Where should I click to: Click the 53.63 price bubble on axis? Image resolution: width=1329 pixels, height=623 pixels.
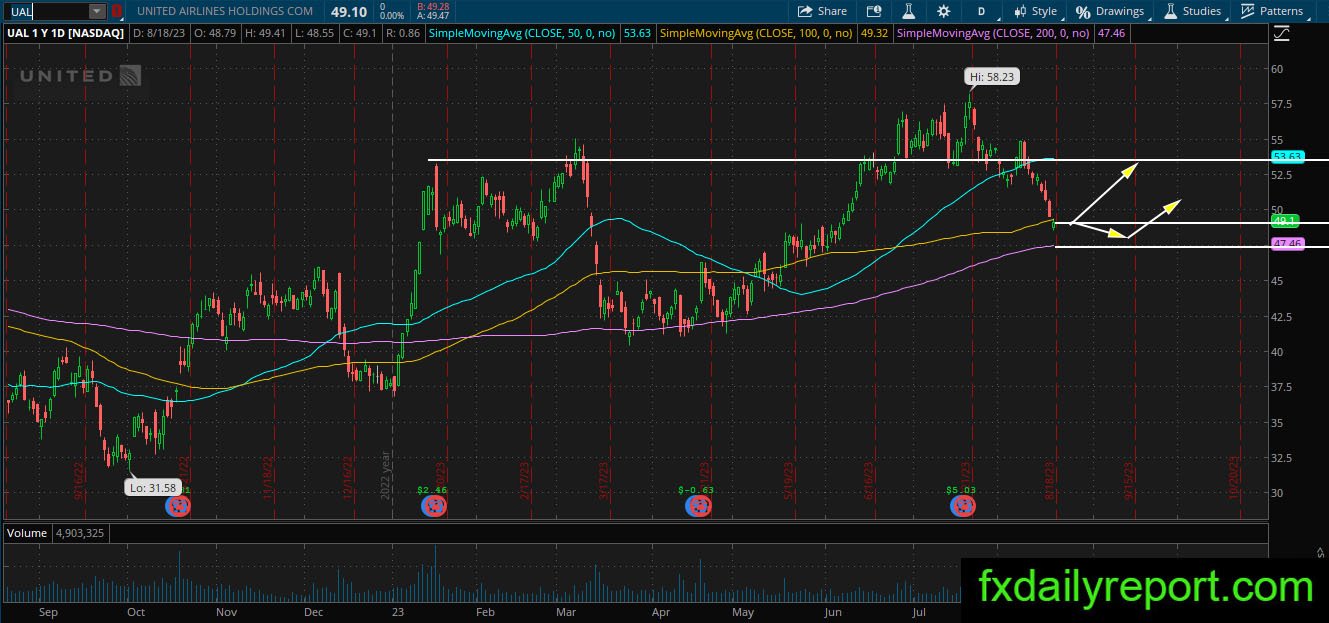[1288, 157]
